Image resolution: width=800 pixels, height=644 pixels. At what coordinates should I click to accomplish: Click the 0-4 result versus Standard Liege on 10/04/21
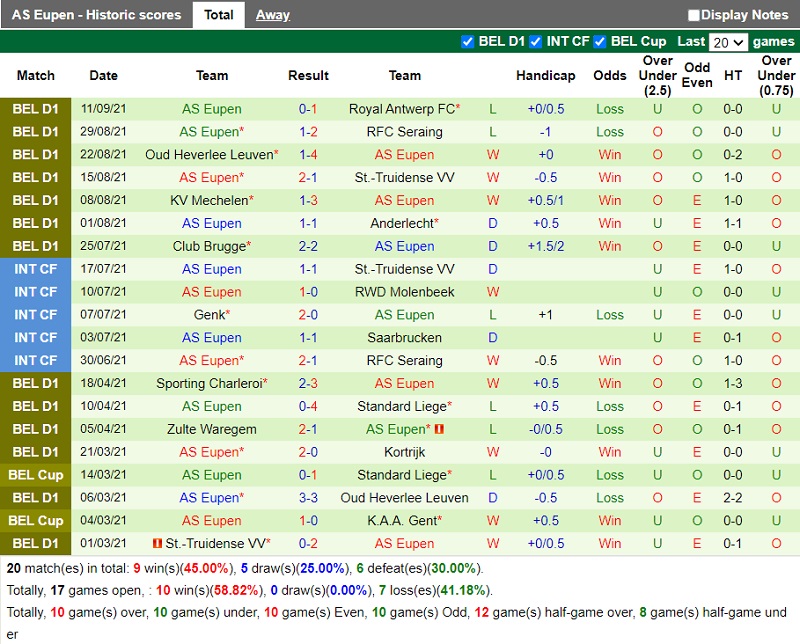click(308, 406)
